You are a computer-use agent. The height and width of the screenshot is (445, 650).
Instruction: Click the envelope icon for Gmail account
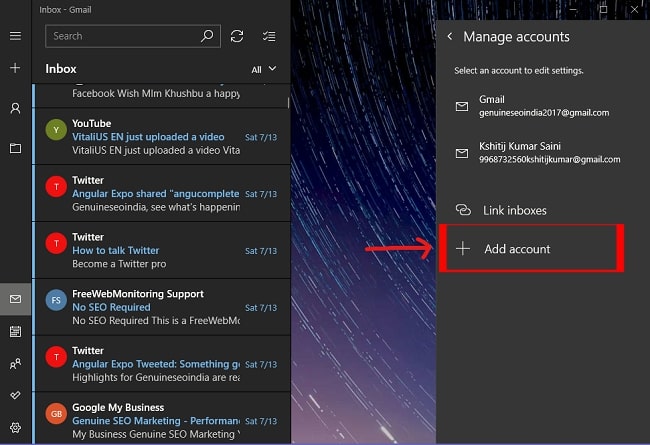[462, 107]
